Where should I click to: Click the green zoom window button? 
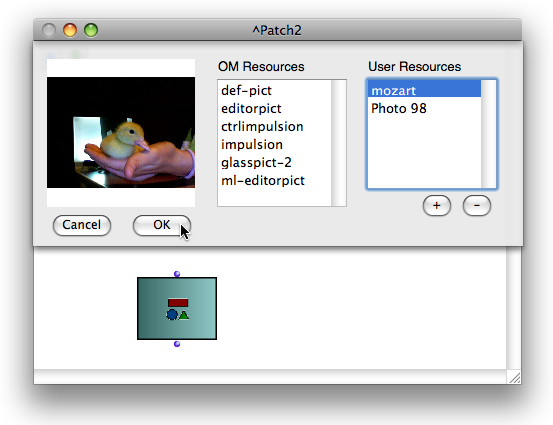[91, 30]
